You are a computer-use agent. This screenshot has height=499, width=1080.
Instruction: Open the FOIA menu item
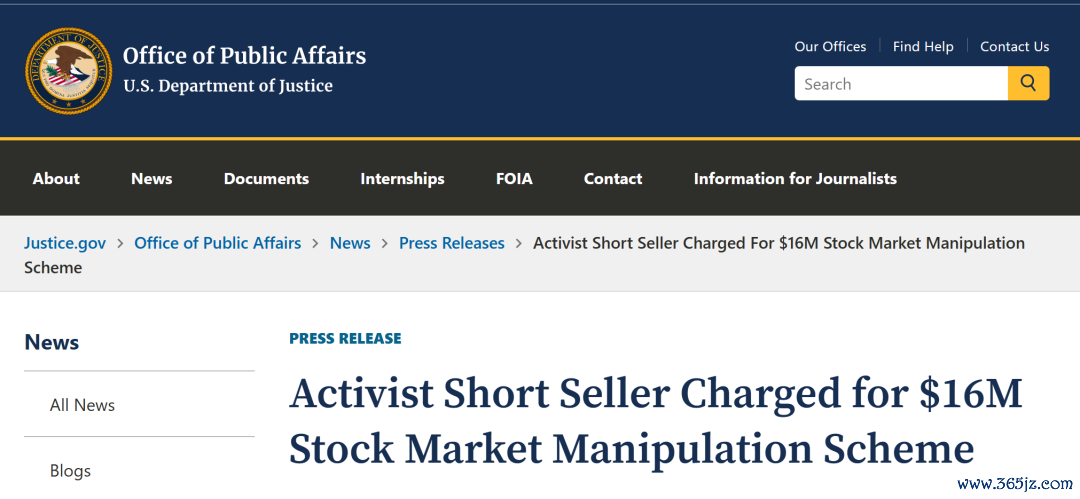click(514, 179)
